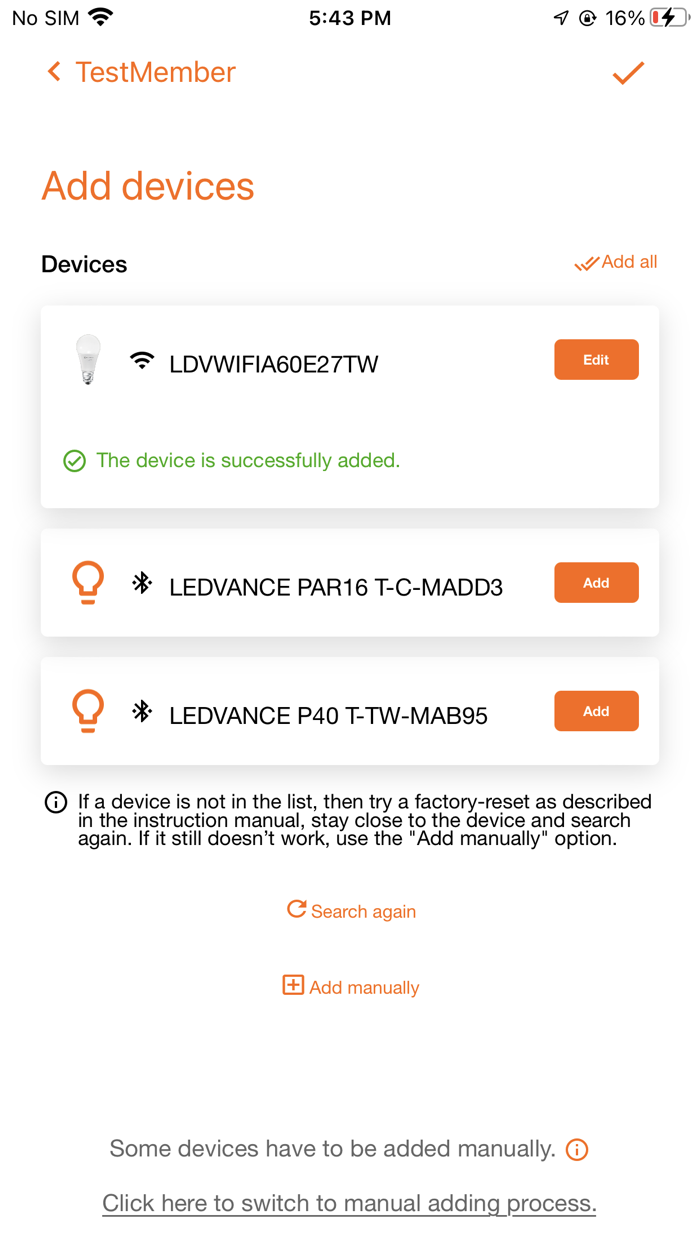The image size is (700, 1244).
Task: Tap the green success checkmark icon
Action: coord(74,461)
